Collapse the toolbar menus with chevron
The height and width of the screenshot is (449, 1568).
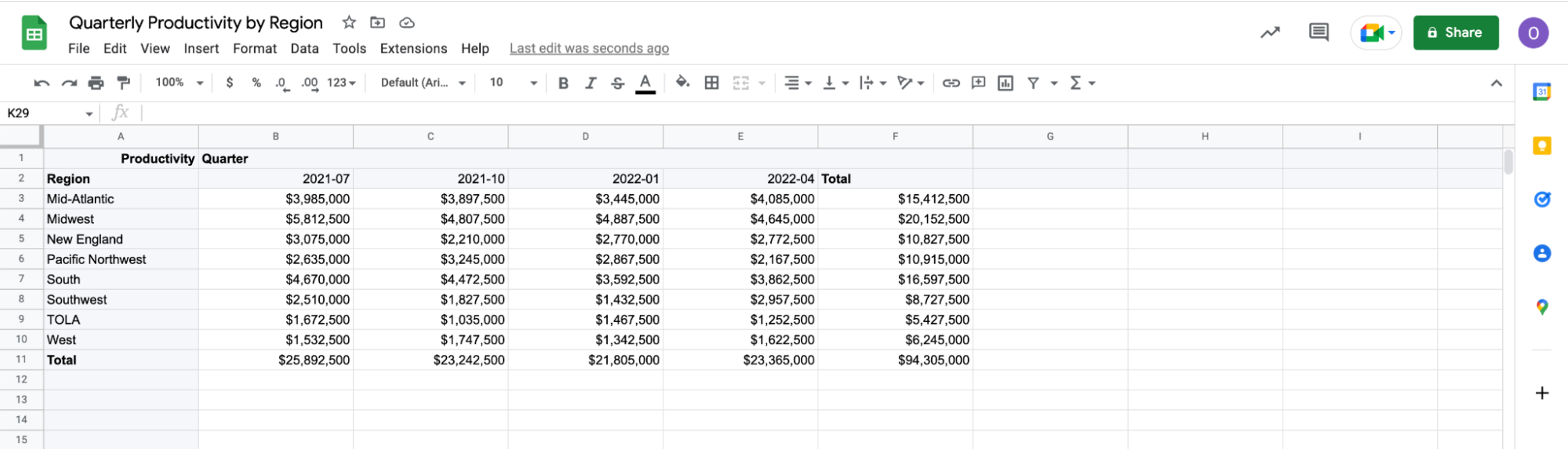(x=1496, y=83)
